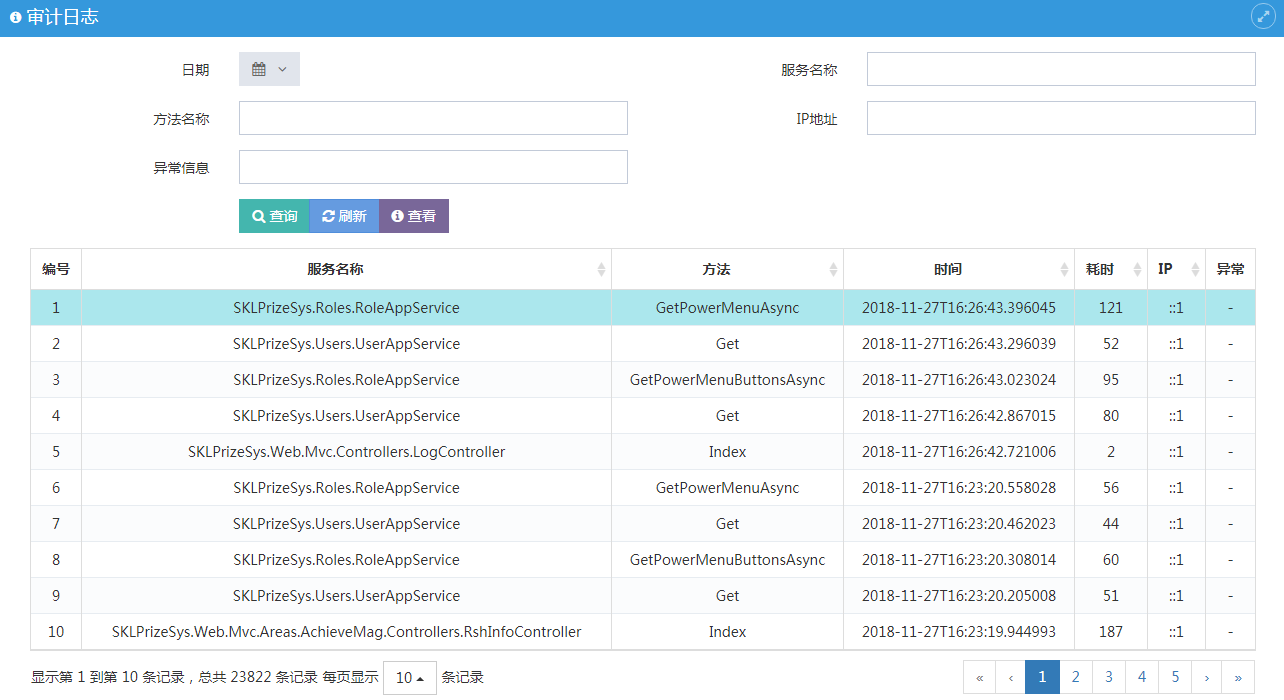Viewport: 1284px width, 700px height.
Task: Select page 1 in pagination
Action: pos(1042,677)
